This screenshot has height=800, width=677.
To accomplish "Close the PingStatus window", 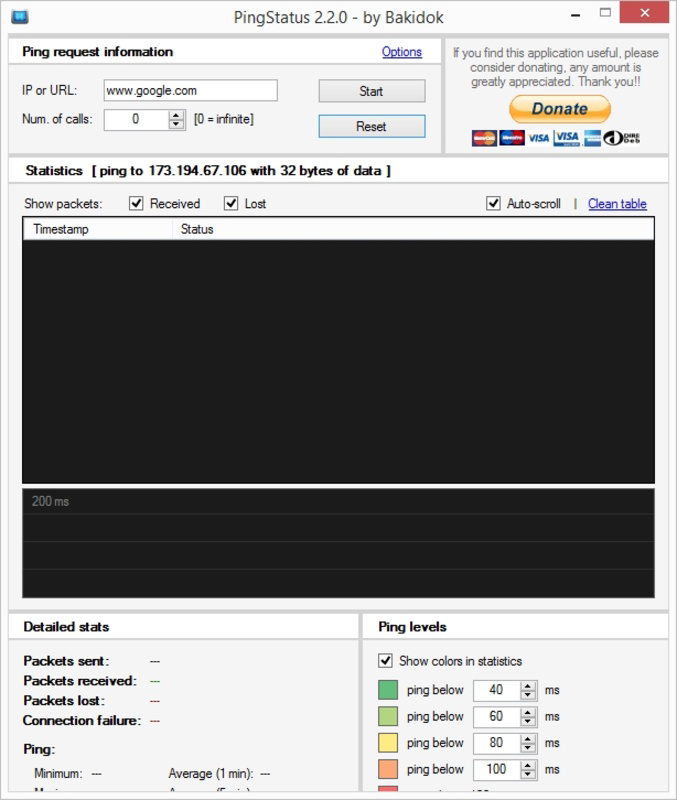I will (x=644, y=13).
